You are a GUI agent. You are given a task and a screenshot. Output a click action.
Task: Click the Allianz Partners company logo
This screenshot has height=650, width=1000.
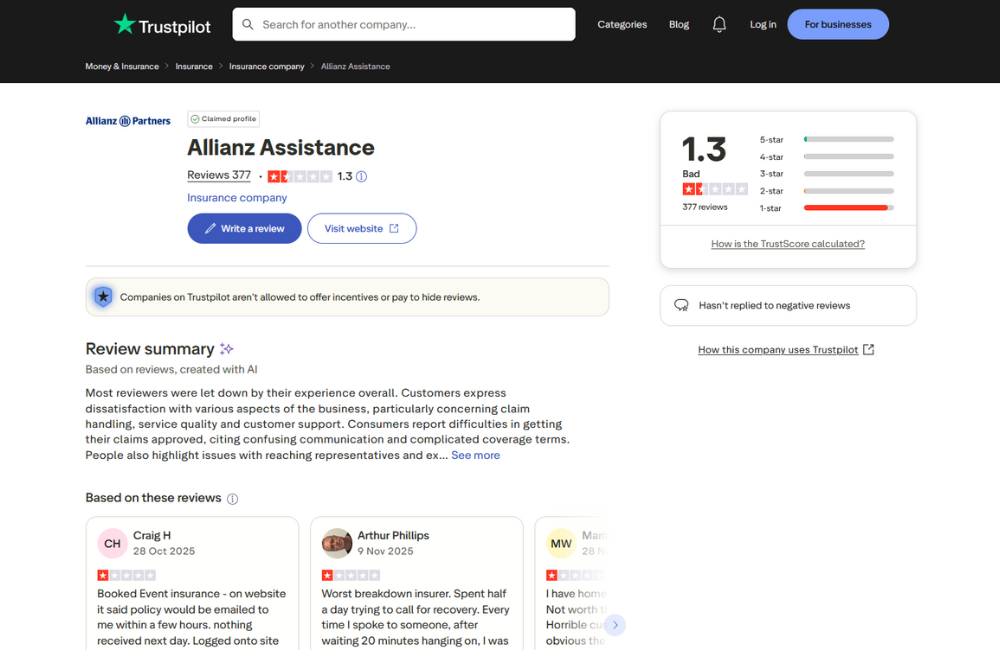pos(128,121)
